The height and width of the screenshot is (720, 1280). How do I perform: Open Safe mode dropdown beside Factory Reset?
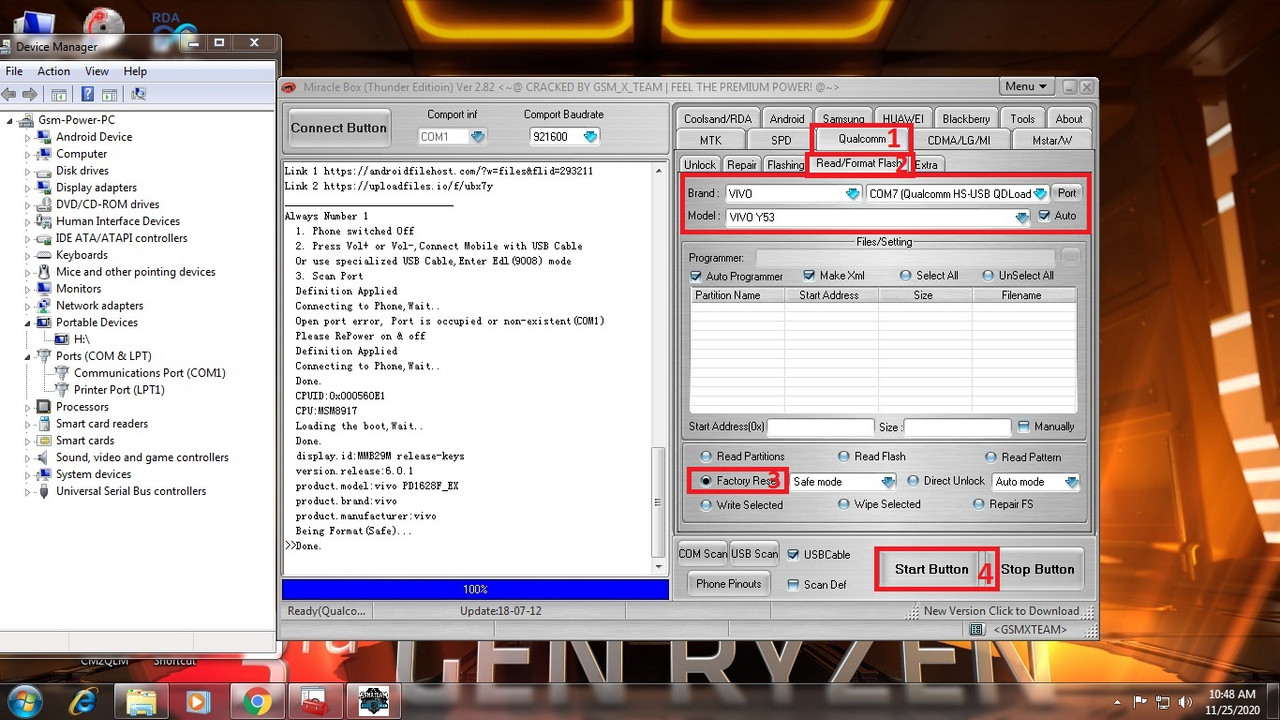click(887, 482)
